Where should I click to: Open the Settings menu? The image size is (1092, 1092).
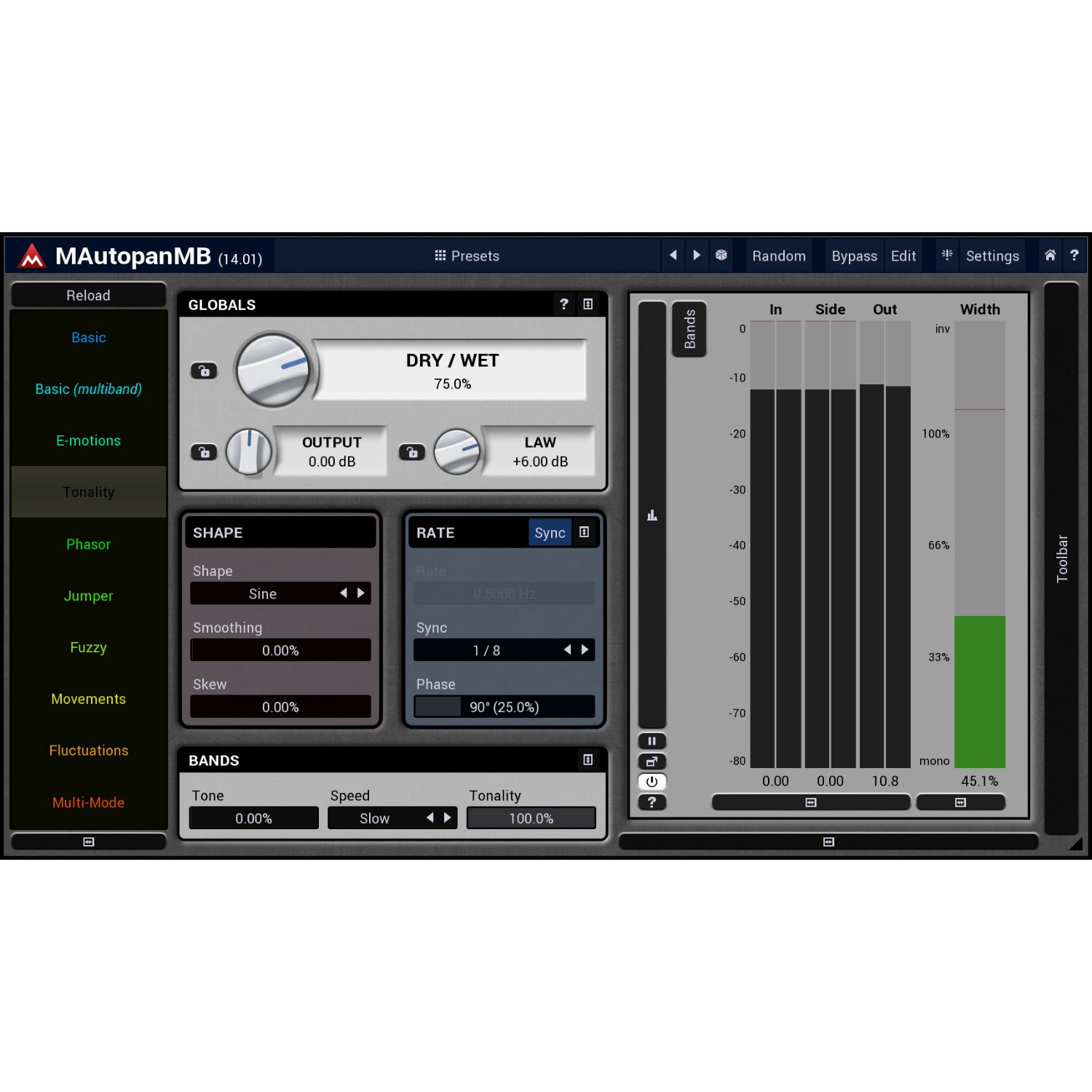tap(992, 256)
